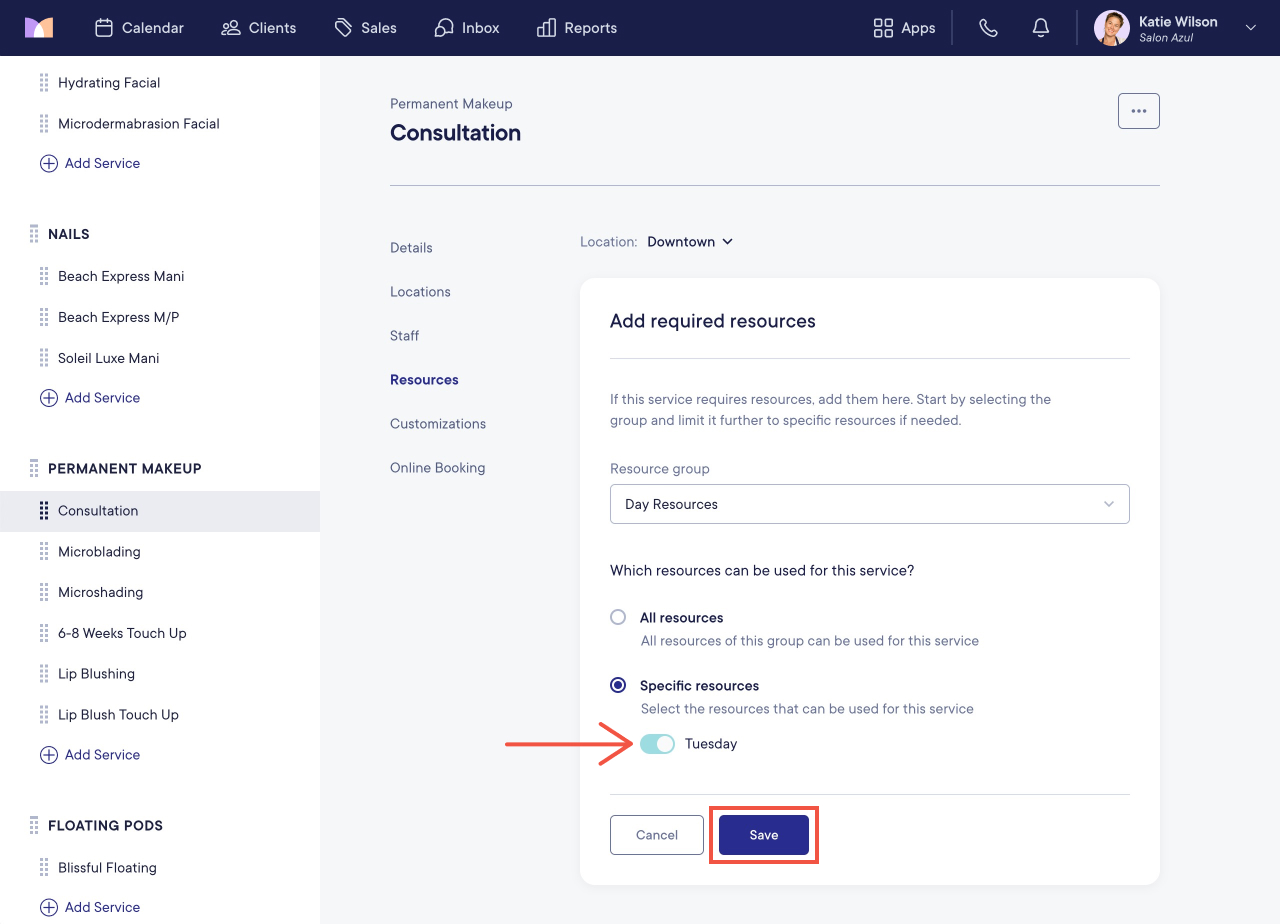Click the drag handle beside Blissful Floating

click(x=44, y=868)
